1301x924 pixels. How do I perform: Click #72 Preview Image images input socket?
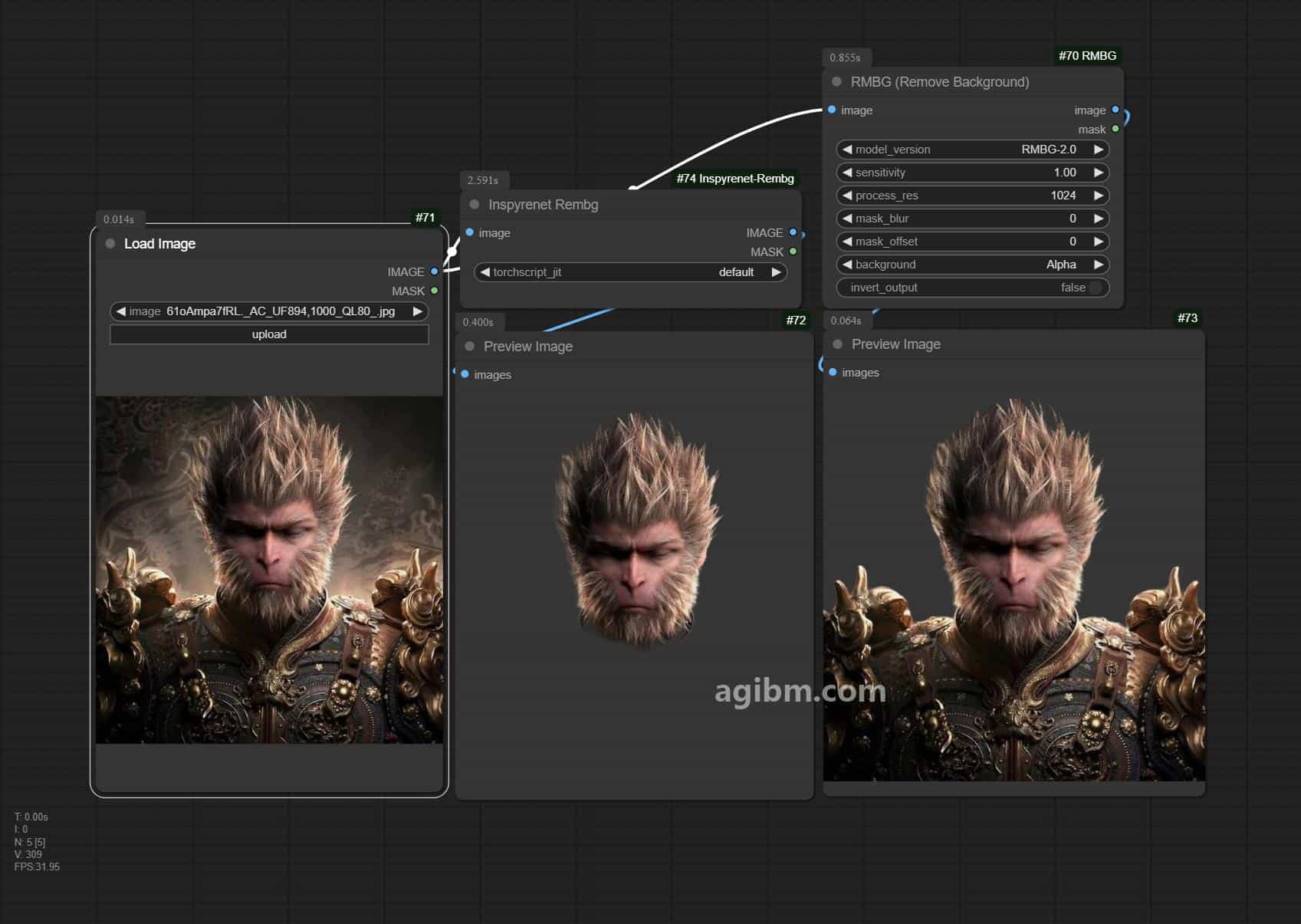[x=465, y=374]
